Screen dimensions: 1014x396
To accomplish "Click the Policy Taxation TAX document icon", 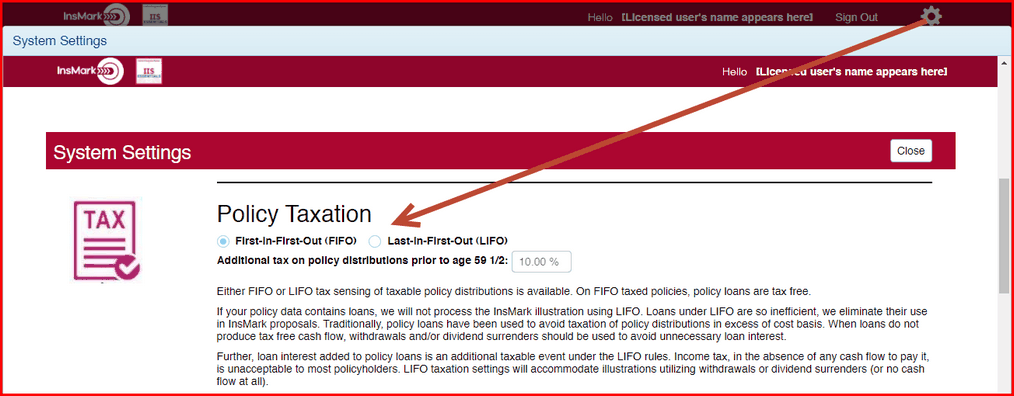I will pyautogui.click(x=106, y=241).
